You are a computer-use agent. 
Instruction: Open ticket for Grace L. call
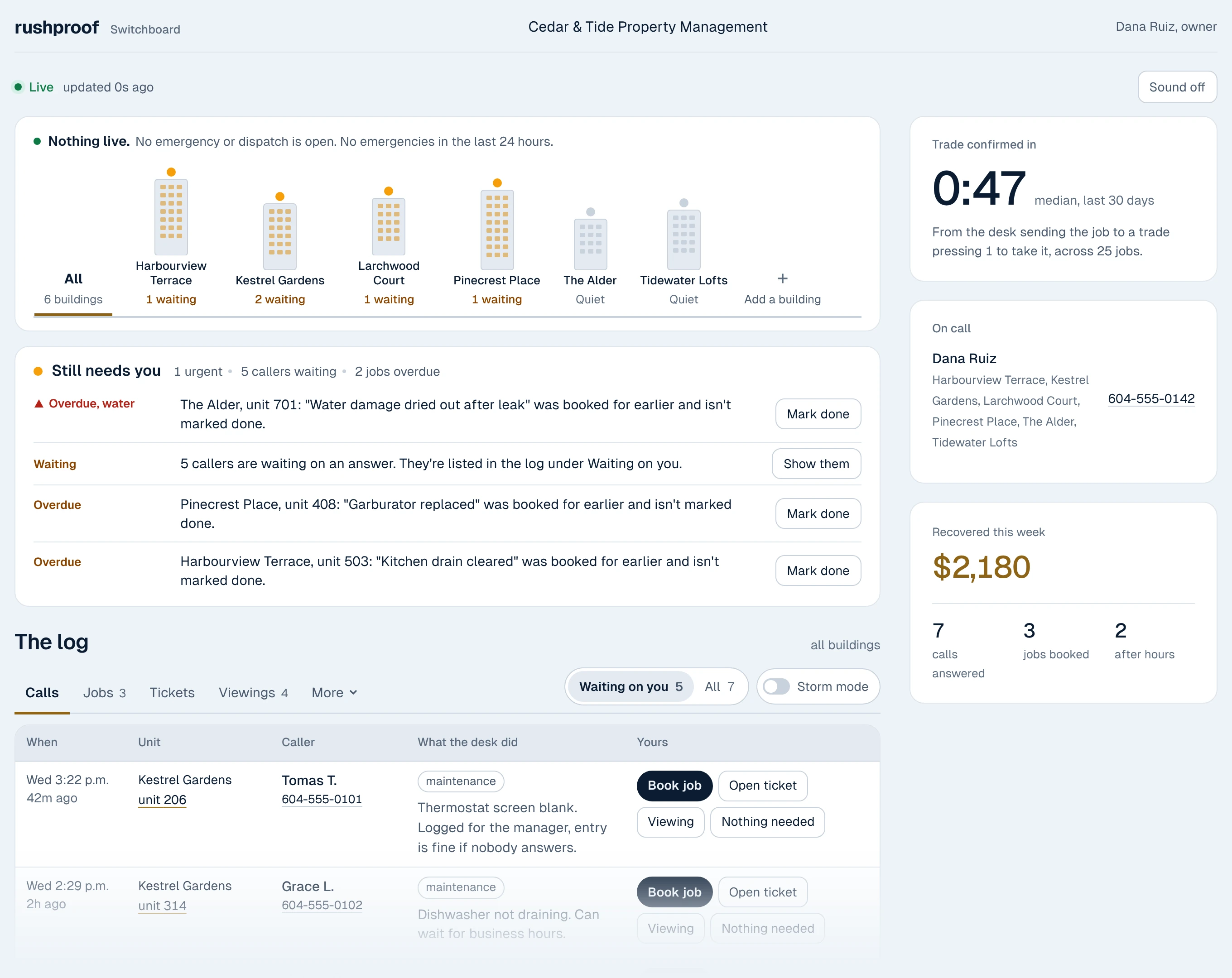pyautogui.click(x=762, y=892)
